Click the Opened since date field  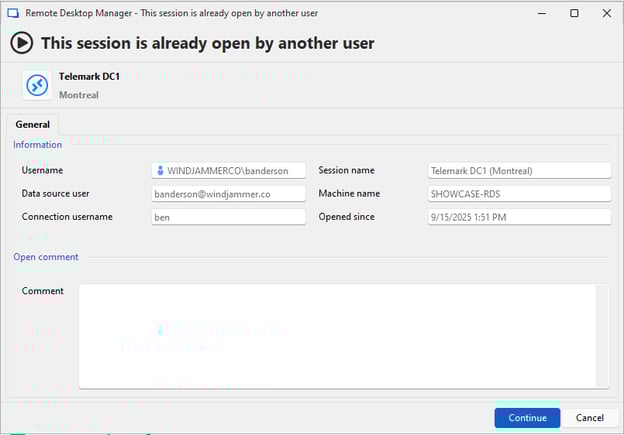tap(518, 217)
